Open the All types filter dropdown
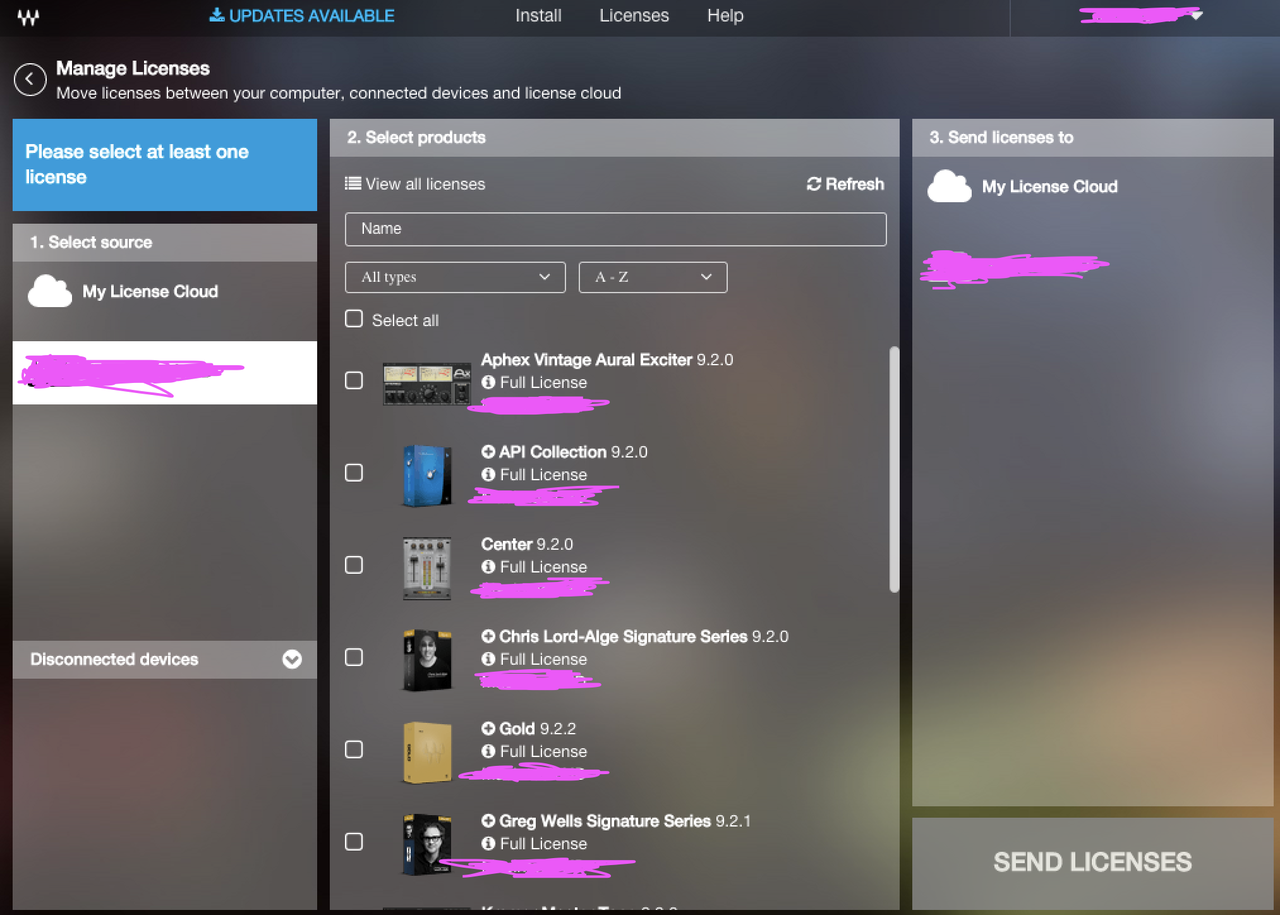 [455, 277]
